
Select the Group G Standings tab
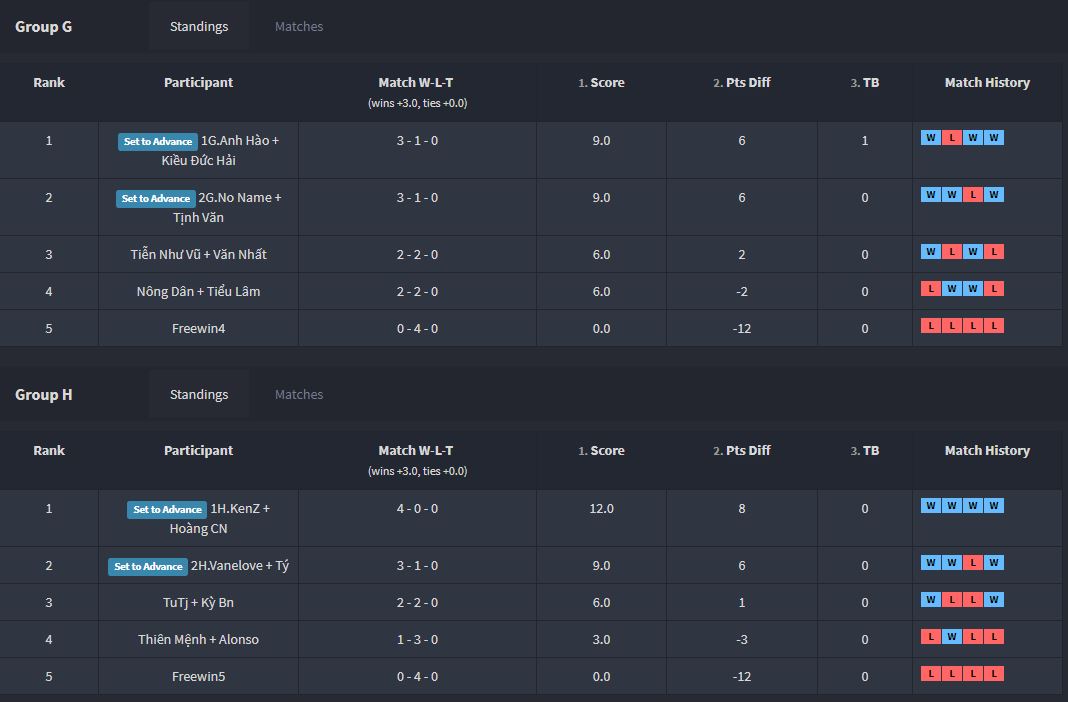(x=199, y=27)
